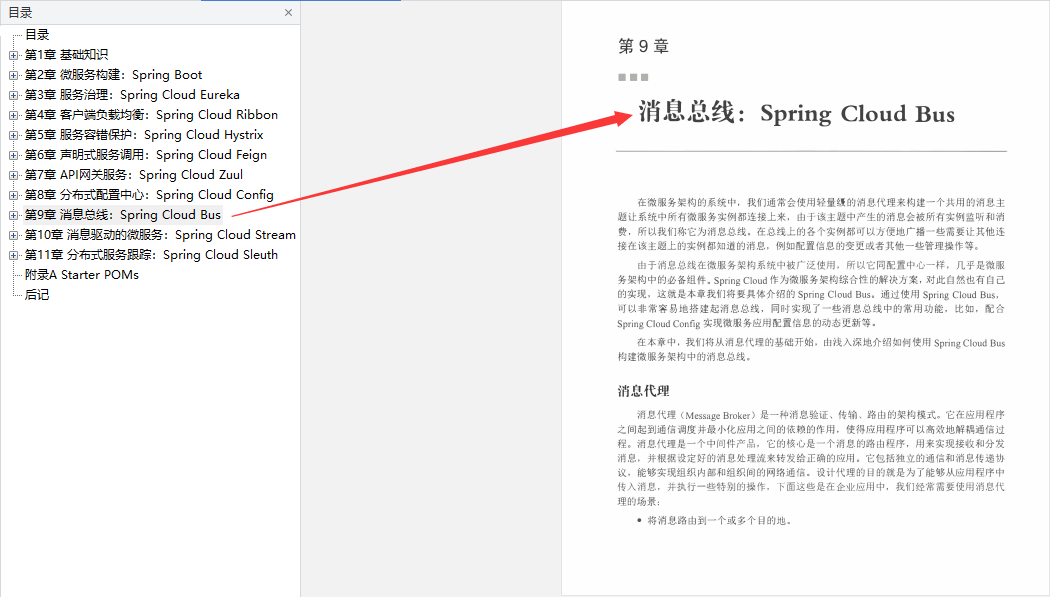
Task: Expand 第5章 Spring Cloud Hystrix node
Action: pos(13,135)
